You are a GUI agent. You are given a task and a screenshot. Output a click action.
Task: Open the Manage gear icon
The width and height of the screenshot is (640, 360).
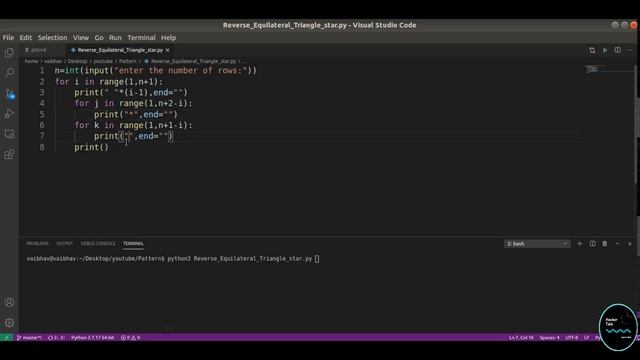coord(9,323)
